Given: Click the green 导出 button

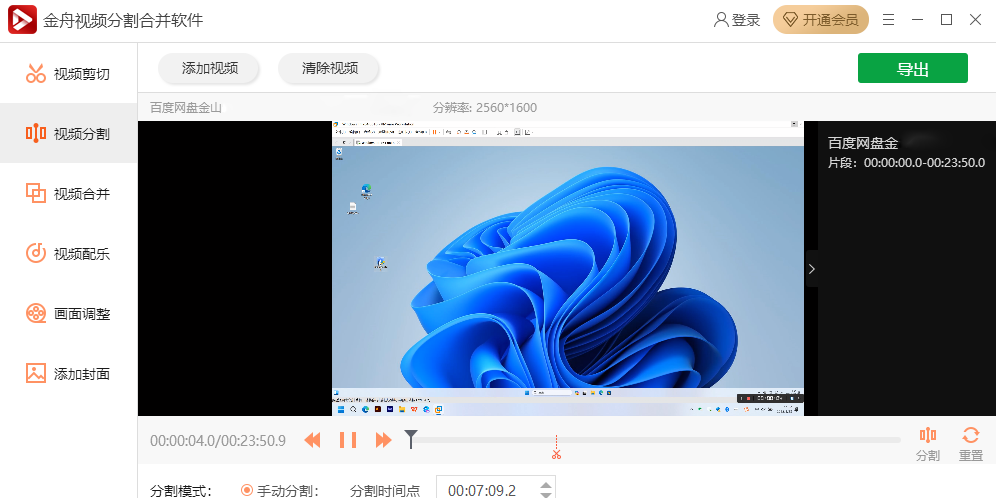Looking at the screenshot, I should coord(912,68).
